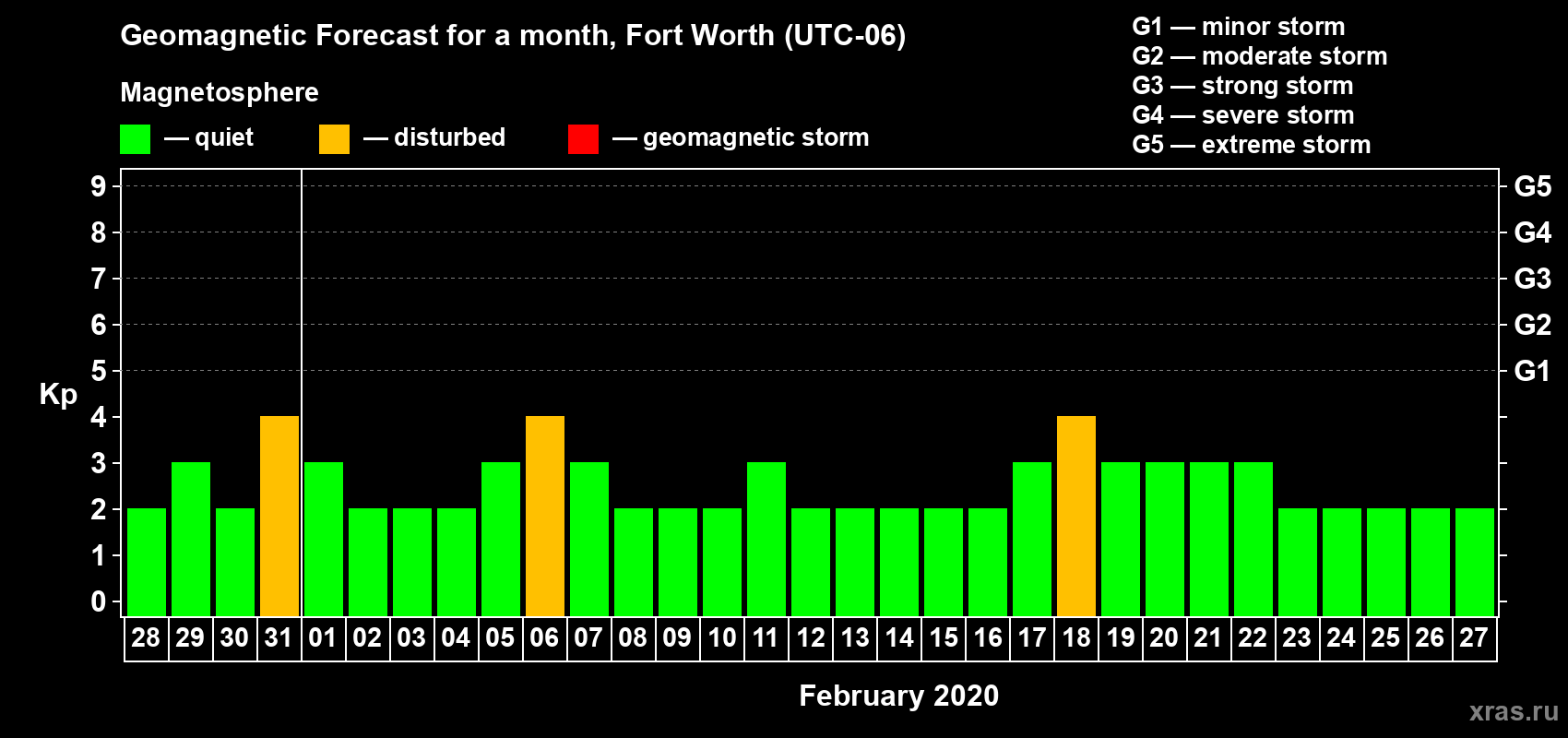Screen dimensions: 1568x738
Task: Click the orange disturbed legend swatch
Action: [334, 139]
